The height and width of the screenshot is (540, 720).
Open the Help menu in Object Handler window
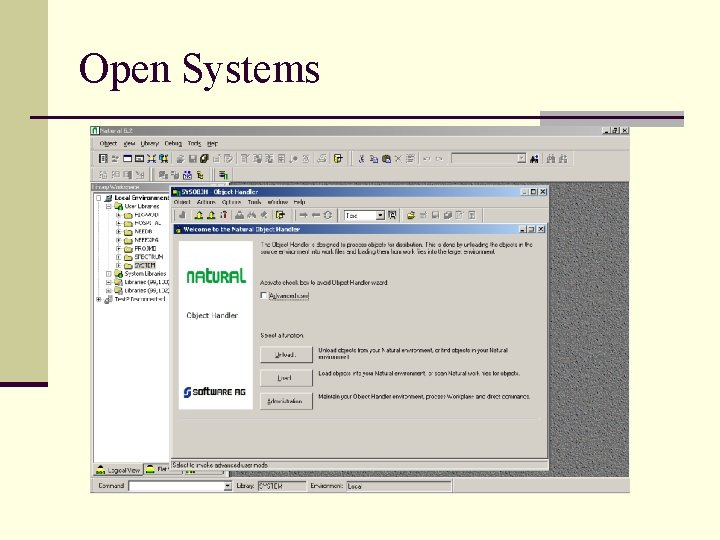pyautogui.click(x=299, y=202)
